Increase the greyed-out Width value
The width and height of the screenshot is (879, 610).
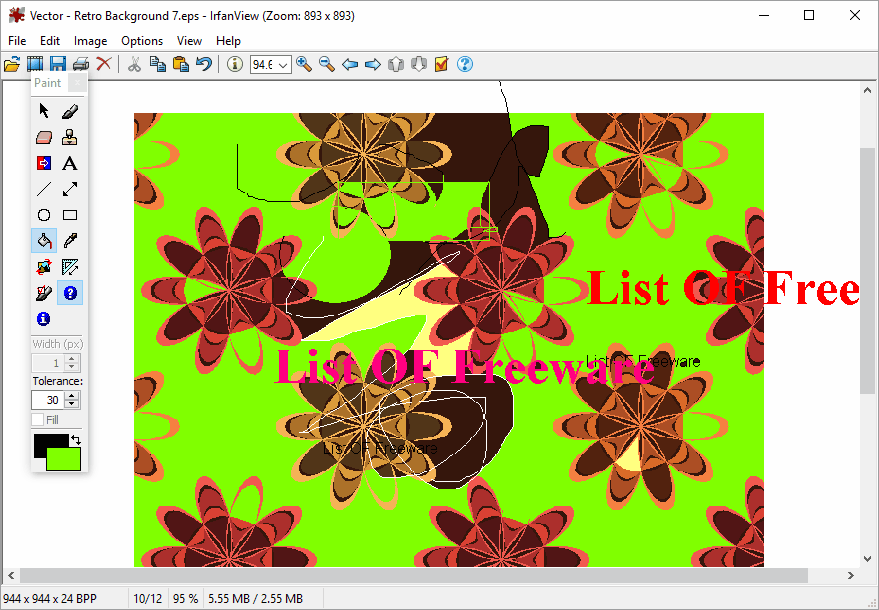71,359
